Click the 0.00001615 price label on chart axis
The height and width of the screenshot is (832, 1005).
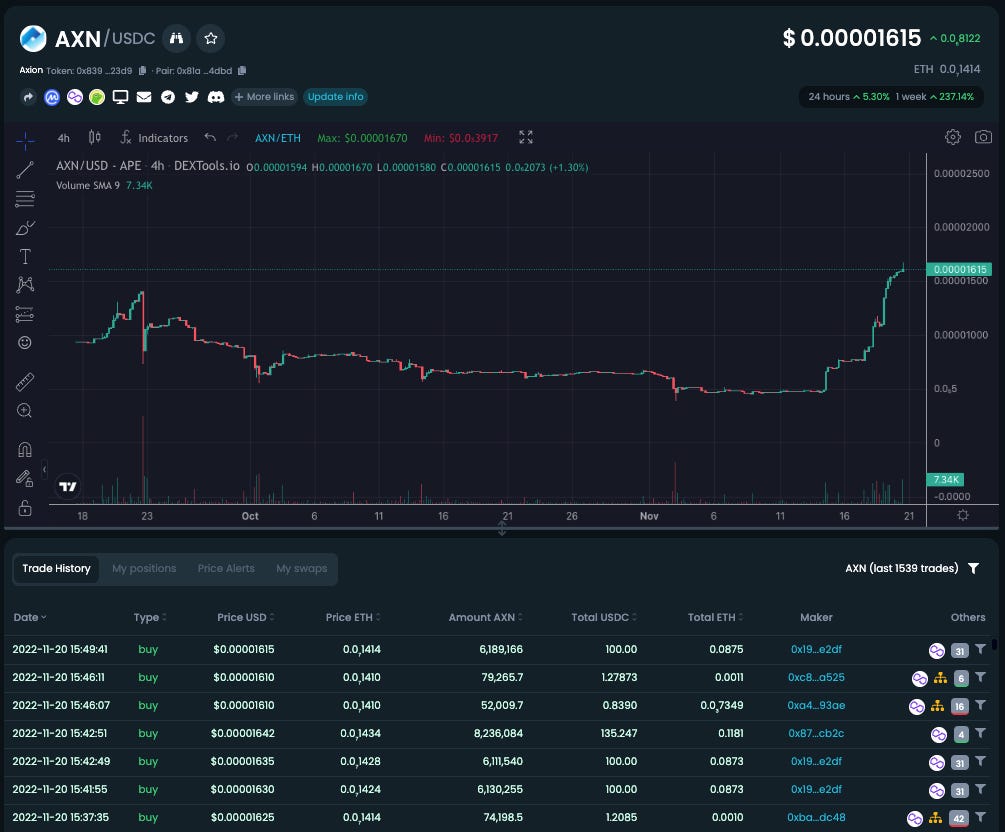(x=959, y=269)
